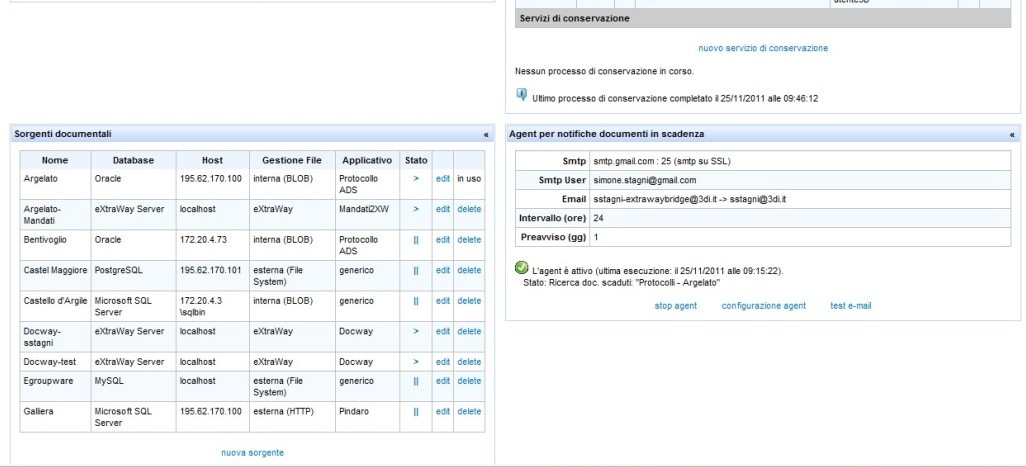This screenshot has width=1026, height=467.
Task: Delete the Bentivoglio source
Action: coord(469,240)
